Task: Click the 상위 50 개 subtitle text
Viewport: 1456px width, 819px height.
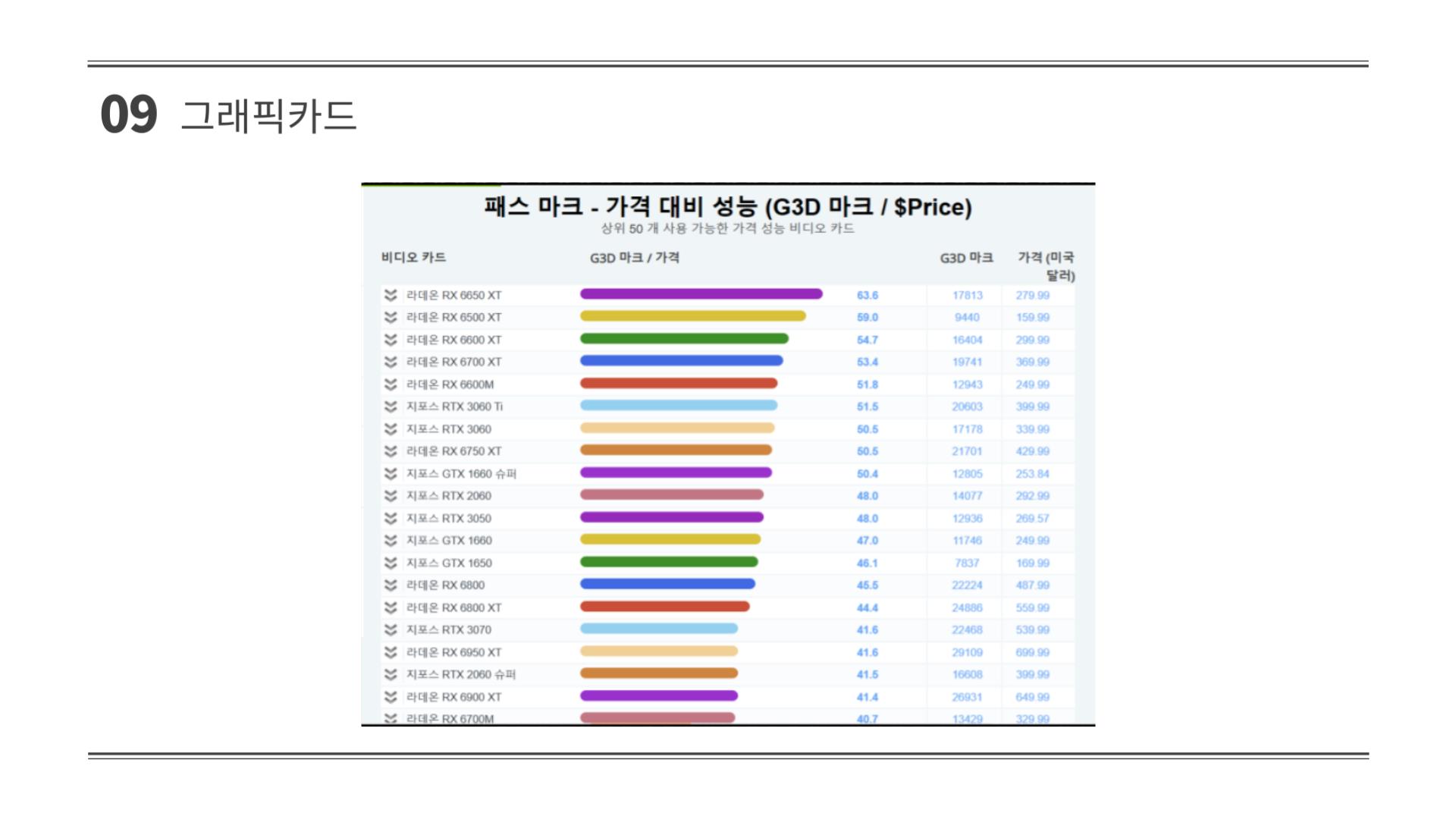Action: point(728,228)
